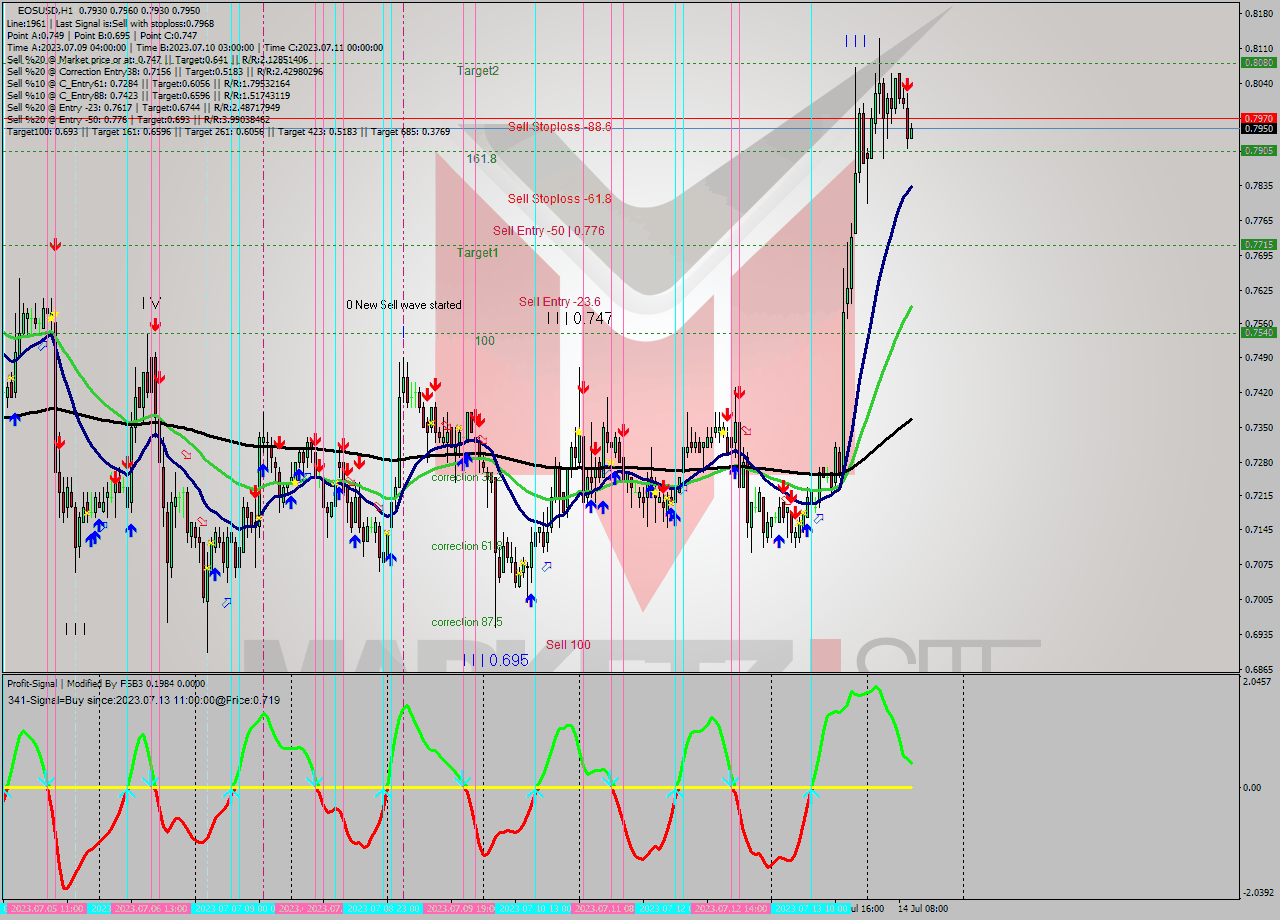The height and width of the screenshot is (920, 1280).
Task: Click the 'correction 61.8' label
Action: 466,546
